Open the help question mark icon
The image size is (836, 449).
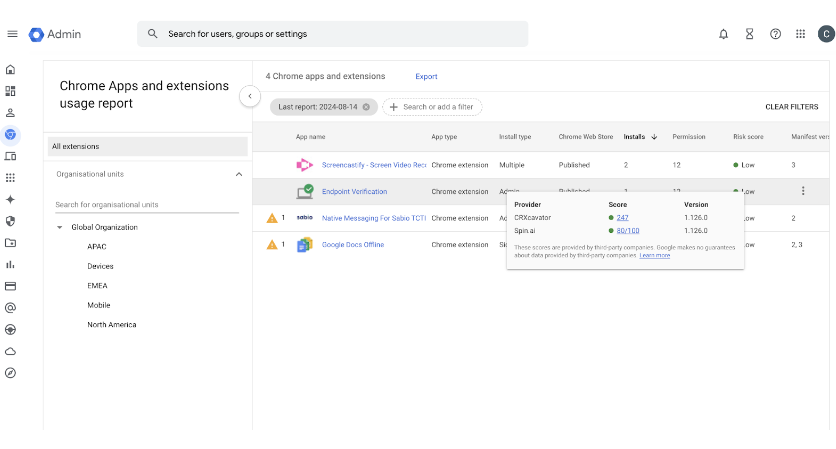[x=775, y=34]
